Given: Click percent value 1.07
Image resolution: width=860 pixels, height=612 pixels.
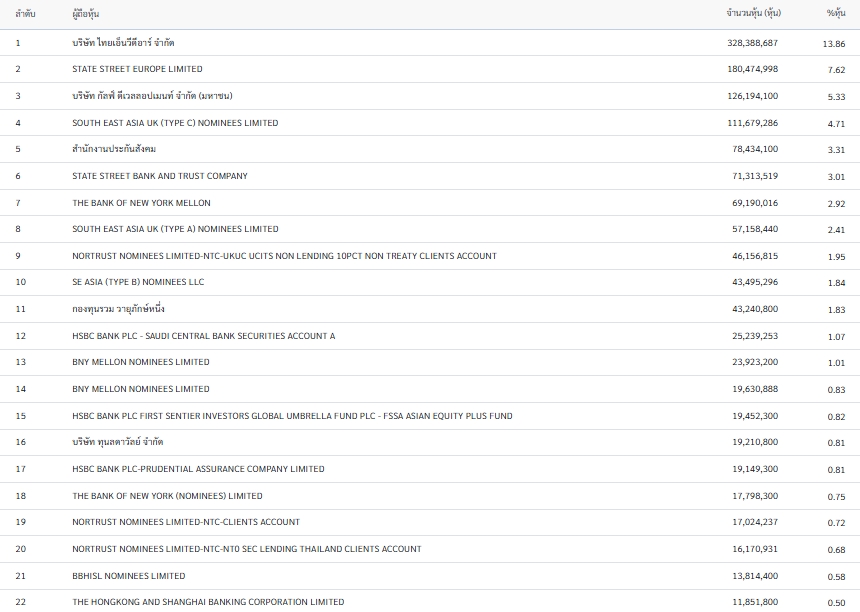Looking at the screenshot, I should [836, 337].
